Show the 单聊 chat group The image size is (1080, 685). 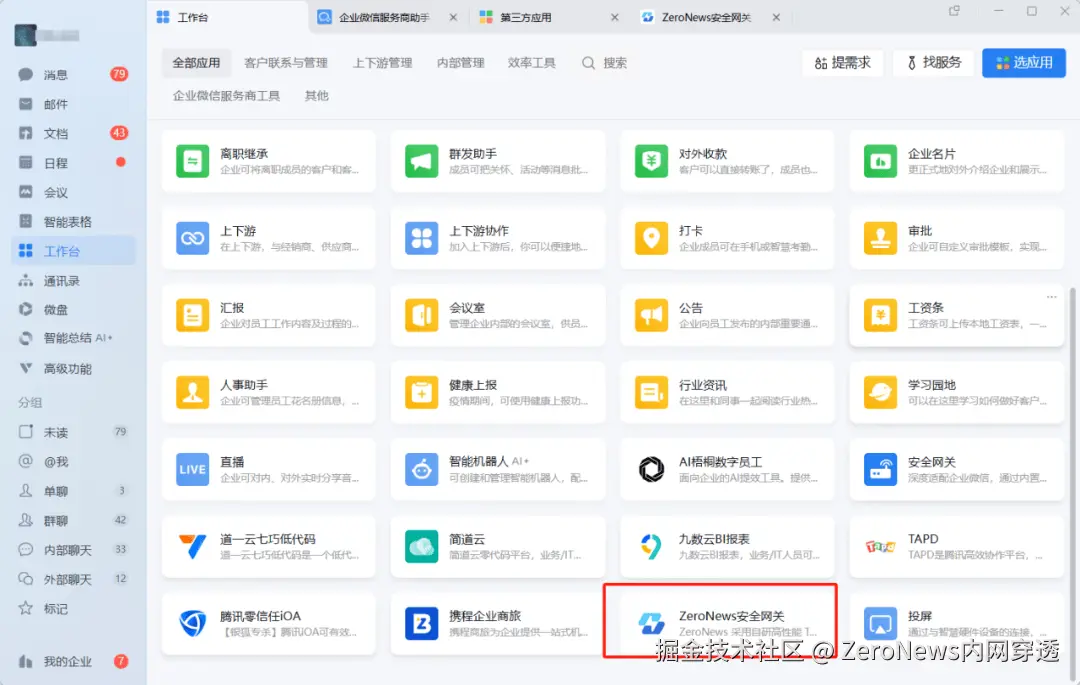(73, 491)
